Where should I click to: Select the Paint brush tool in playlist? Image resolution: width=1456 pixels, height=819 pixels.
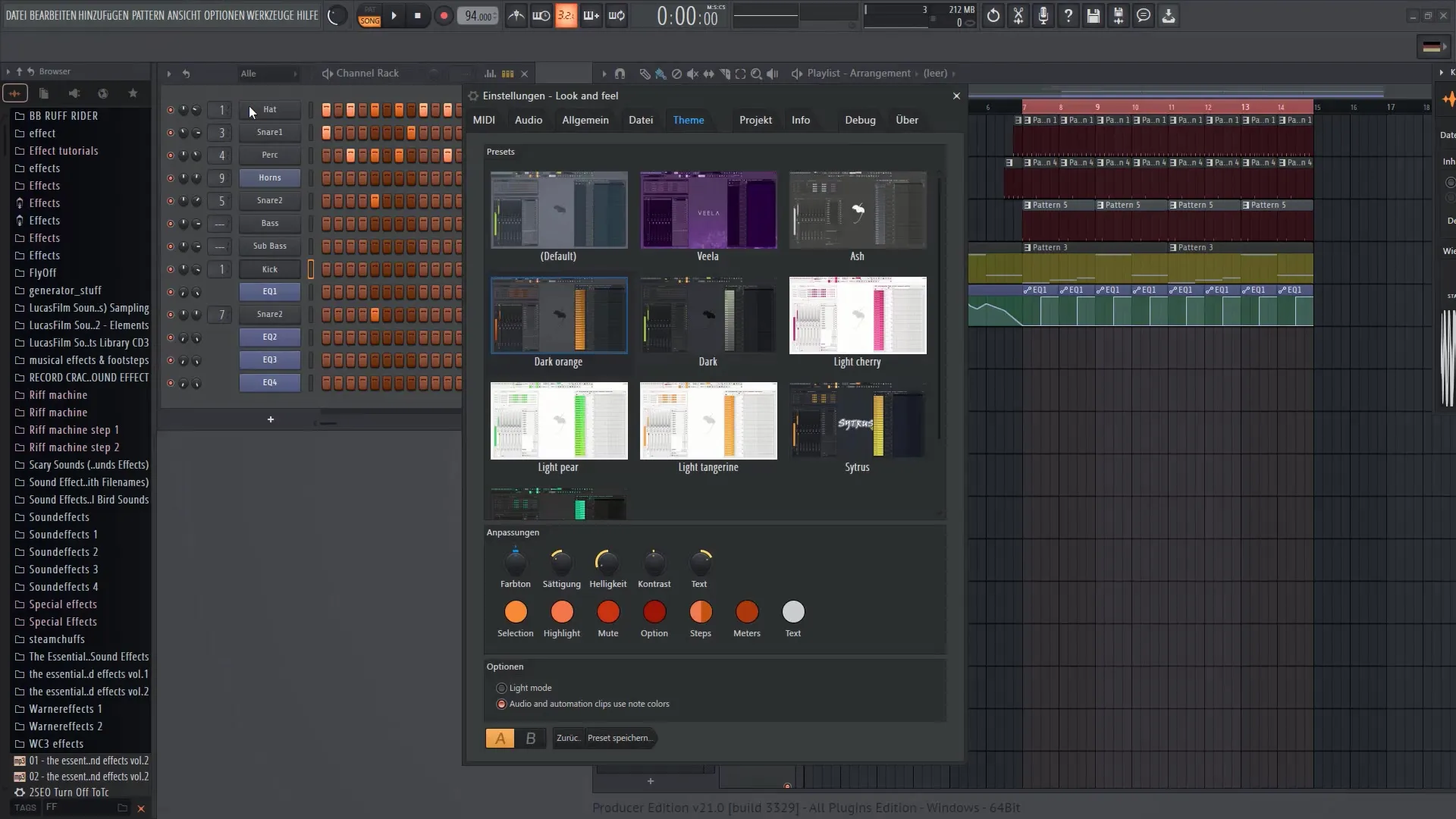661,74
